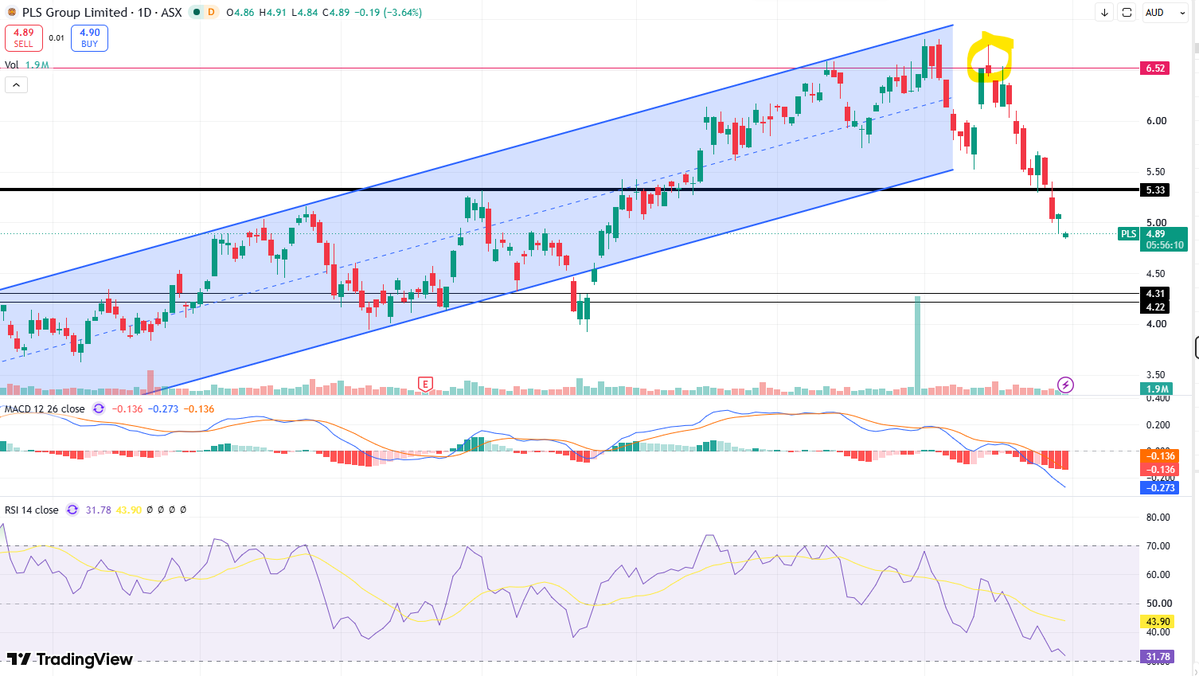Click the 6.00 price axis label

(1156, 121)
